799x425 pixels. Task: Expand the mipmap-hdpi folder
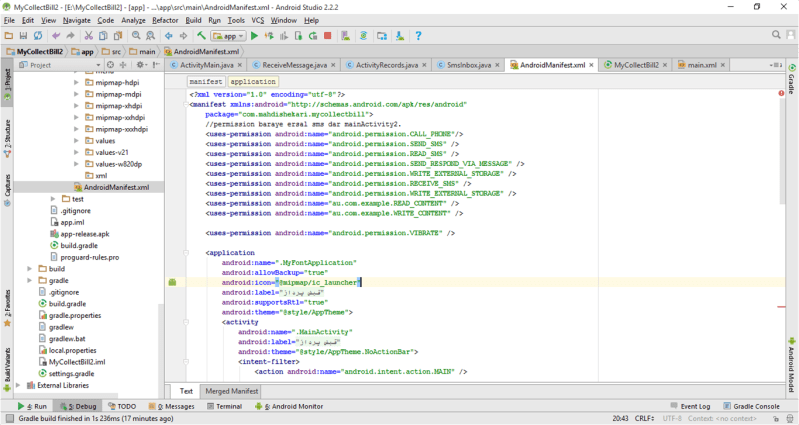pyautogui.click(x=76, y=83)
